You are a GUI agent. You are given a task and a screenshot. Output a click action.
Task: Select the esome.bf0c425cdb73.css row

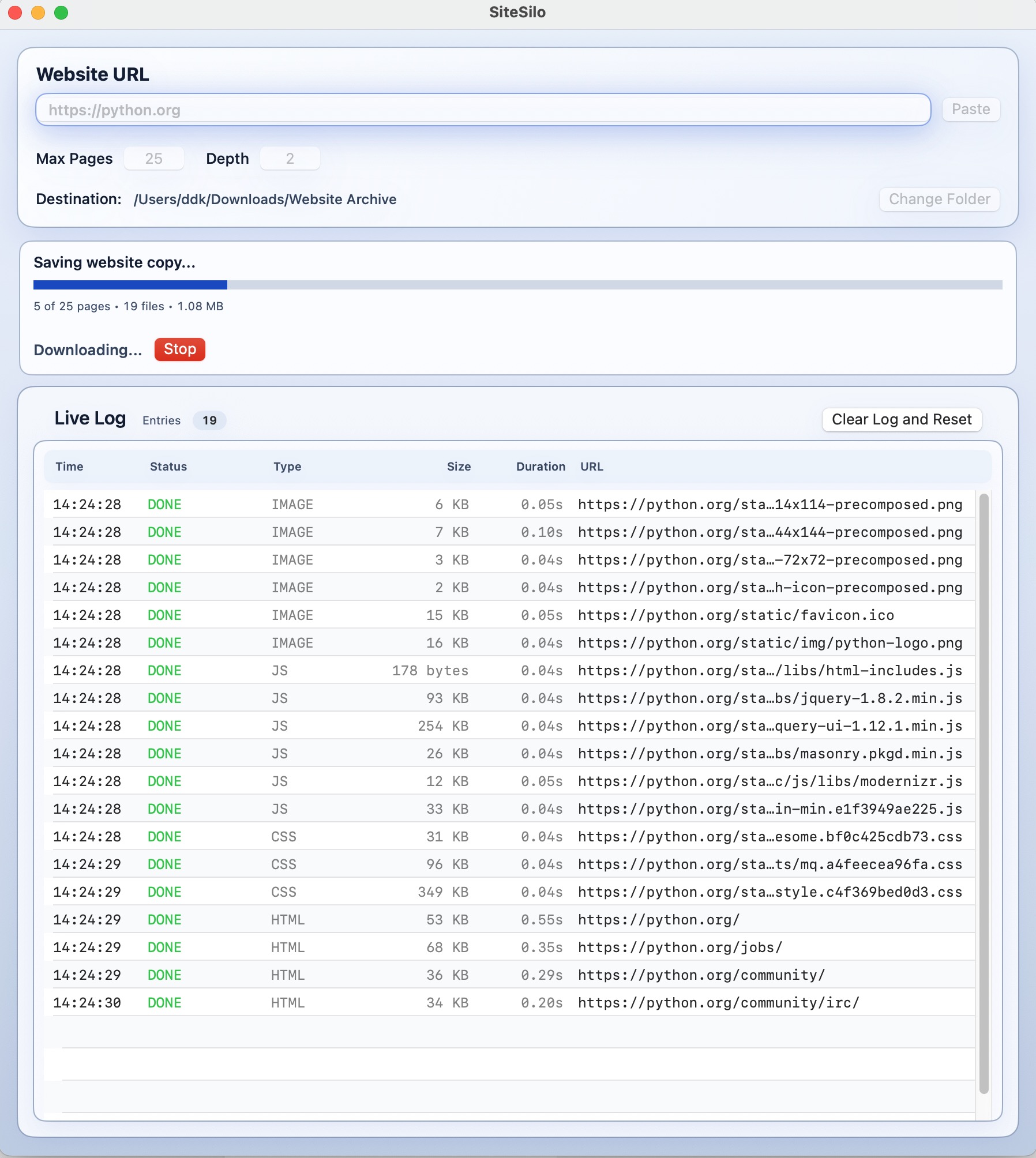pyautogui.click(x=509, y=837)
